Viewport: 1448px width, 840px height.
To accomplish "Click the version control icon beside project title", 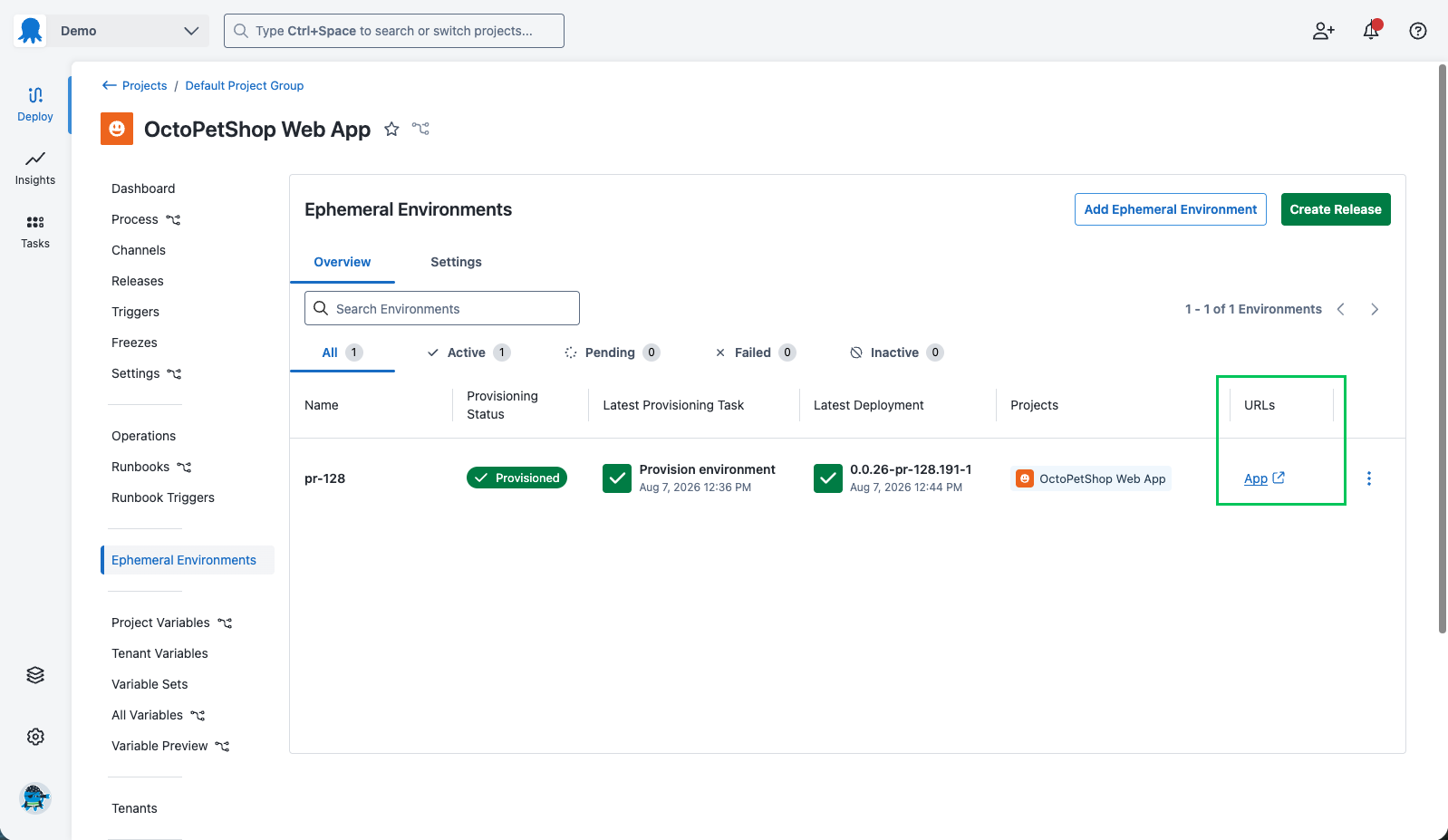I will tap(420, 129).
